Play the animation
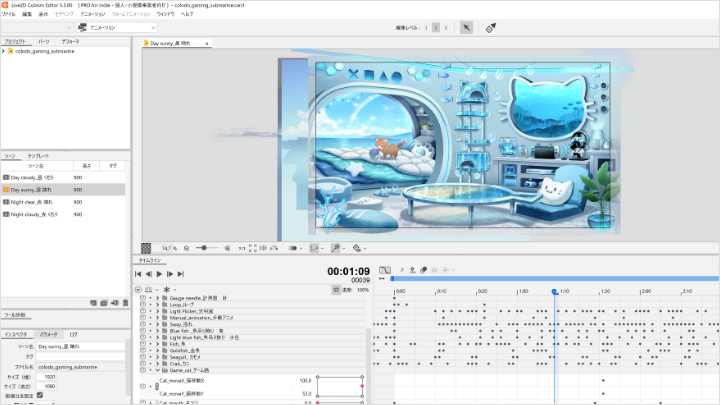 [x=159, y=274]
